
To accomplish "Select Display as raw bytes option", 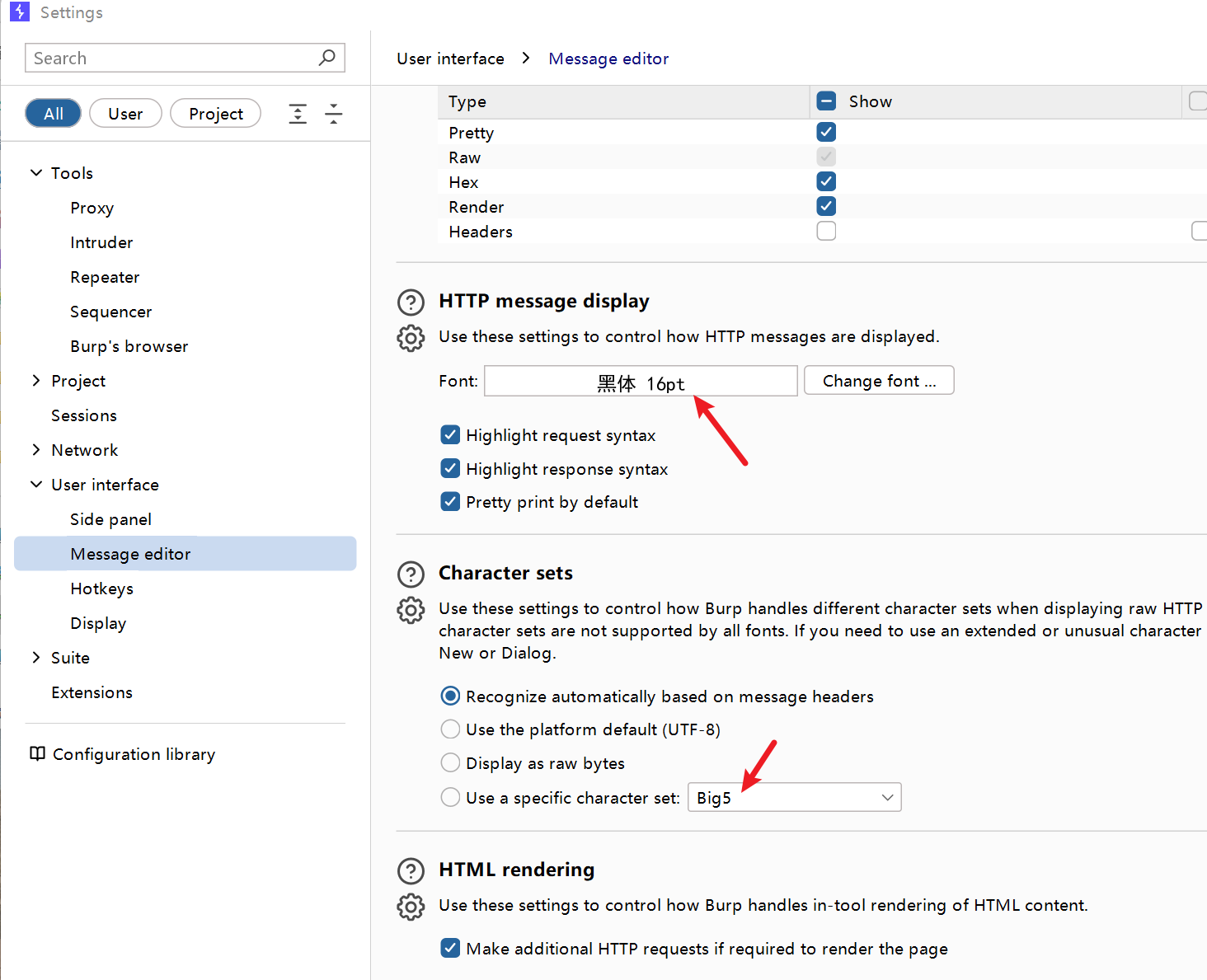I will click(x=450, y=762).
